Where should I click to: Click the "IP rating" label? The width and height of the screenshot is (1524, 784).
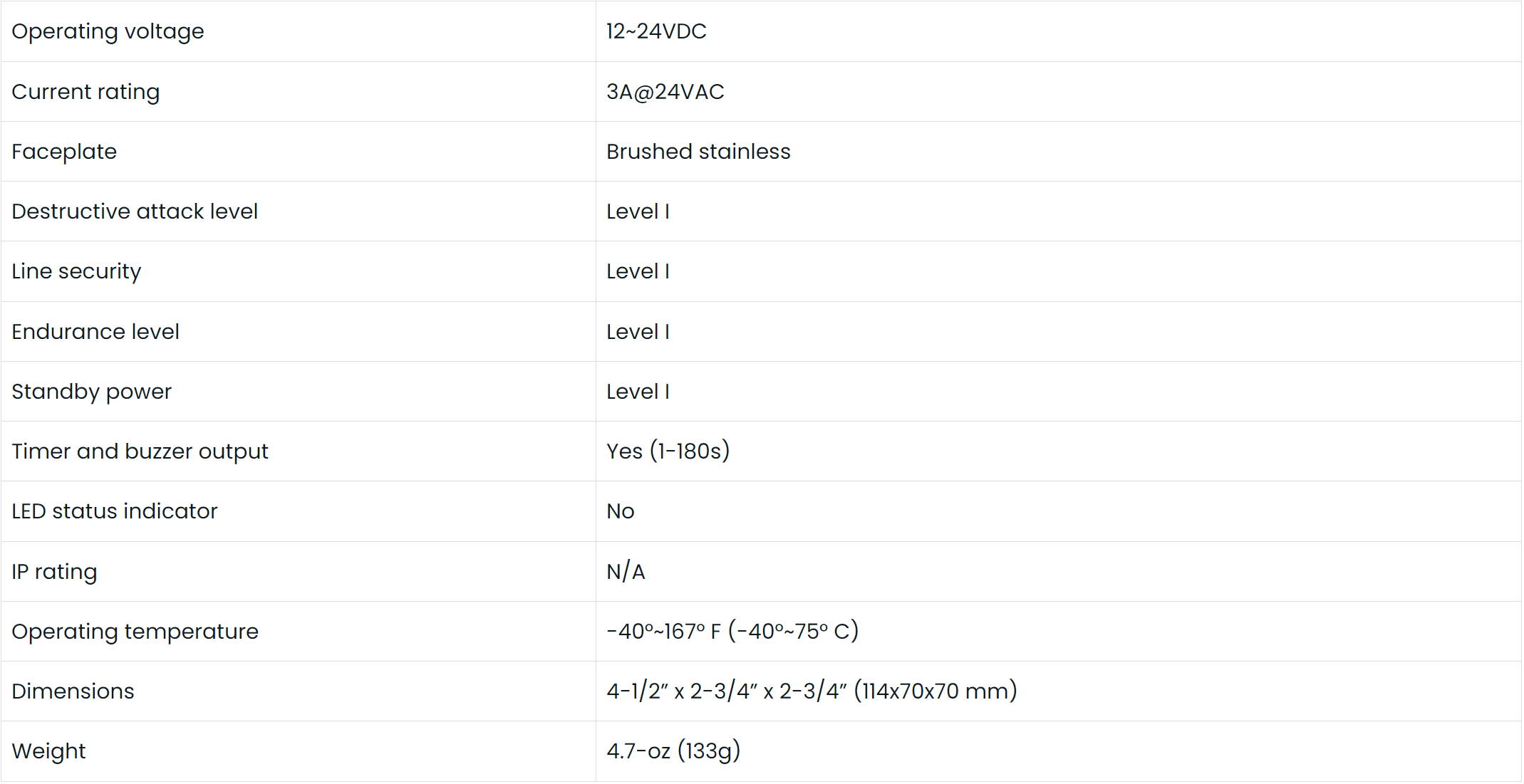pos(54,572)
